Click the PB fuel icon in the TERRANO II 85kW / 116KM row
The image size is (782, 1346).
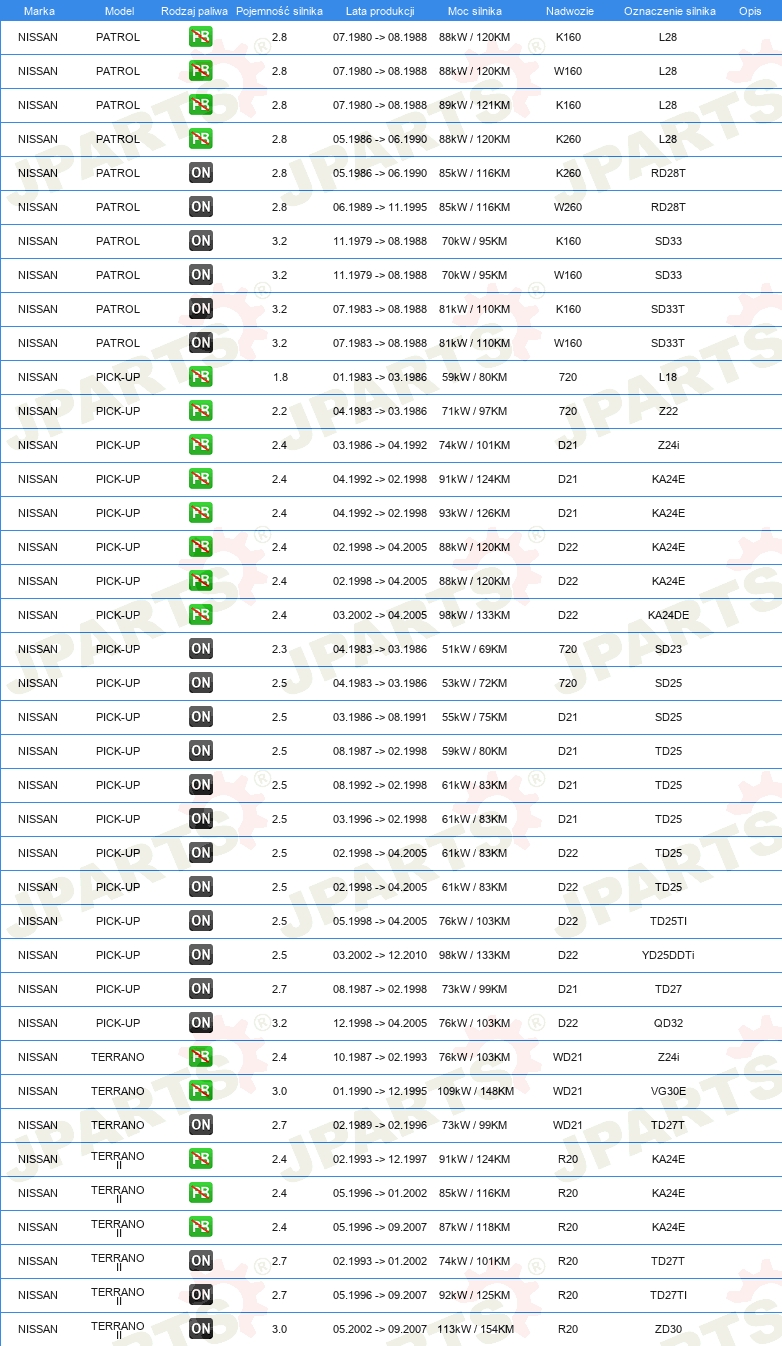point(201,1193)
